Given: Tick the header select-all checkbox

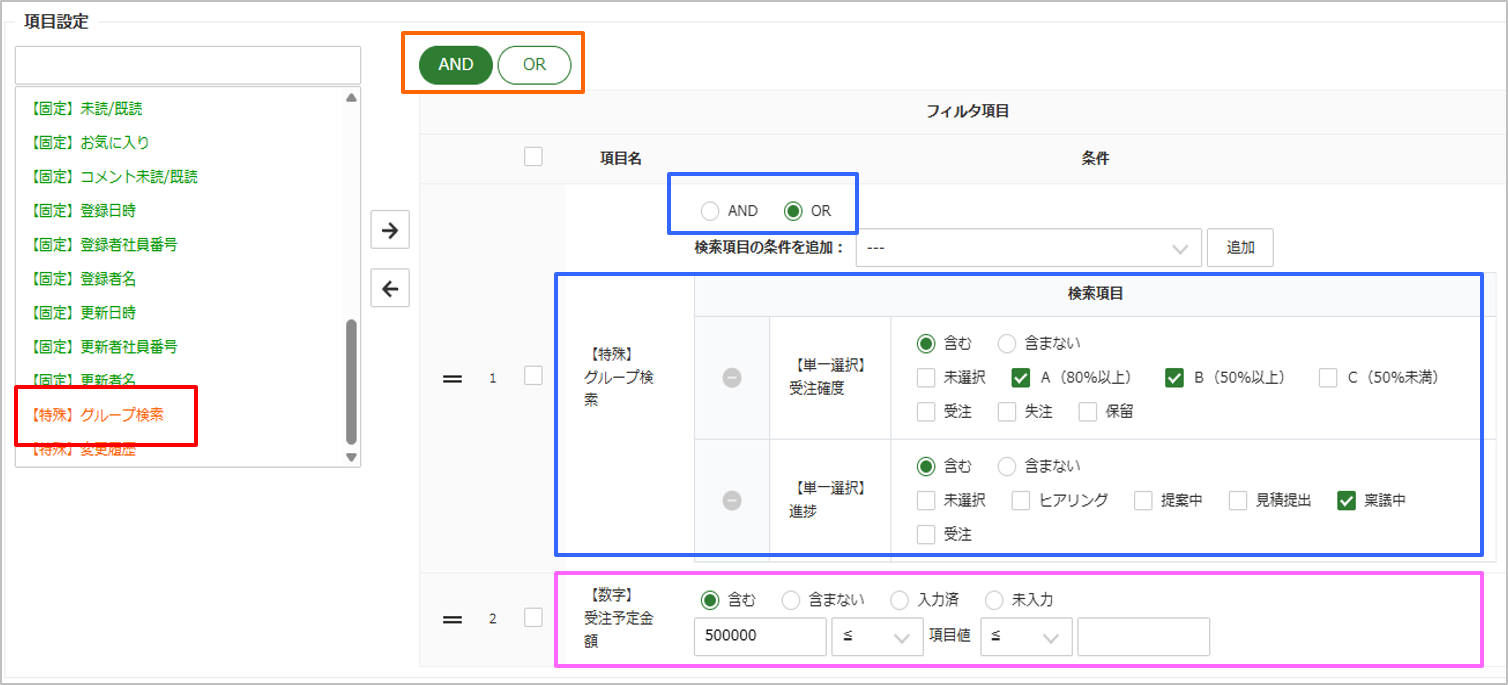Looking at the screenshot, I should point(533,156).
